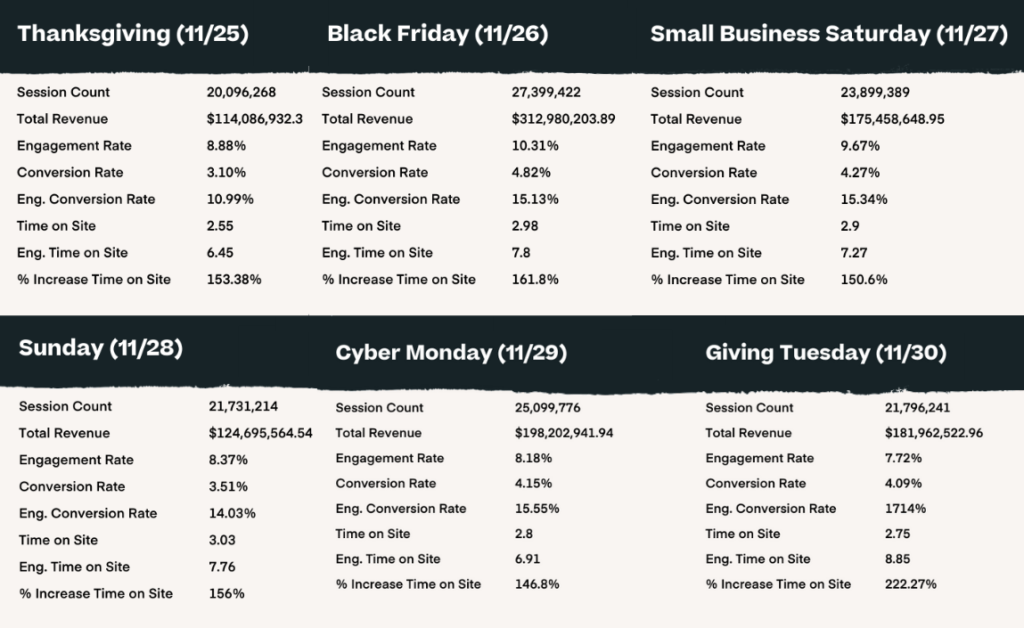Select Small Business Saturday engagement rate 9.67%
The height and width of the screenshot is (628, 1024).
click(860, 146)
